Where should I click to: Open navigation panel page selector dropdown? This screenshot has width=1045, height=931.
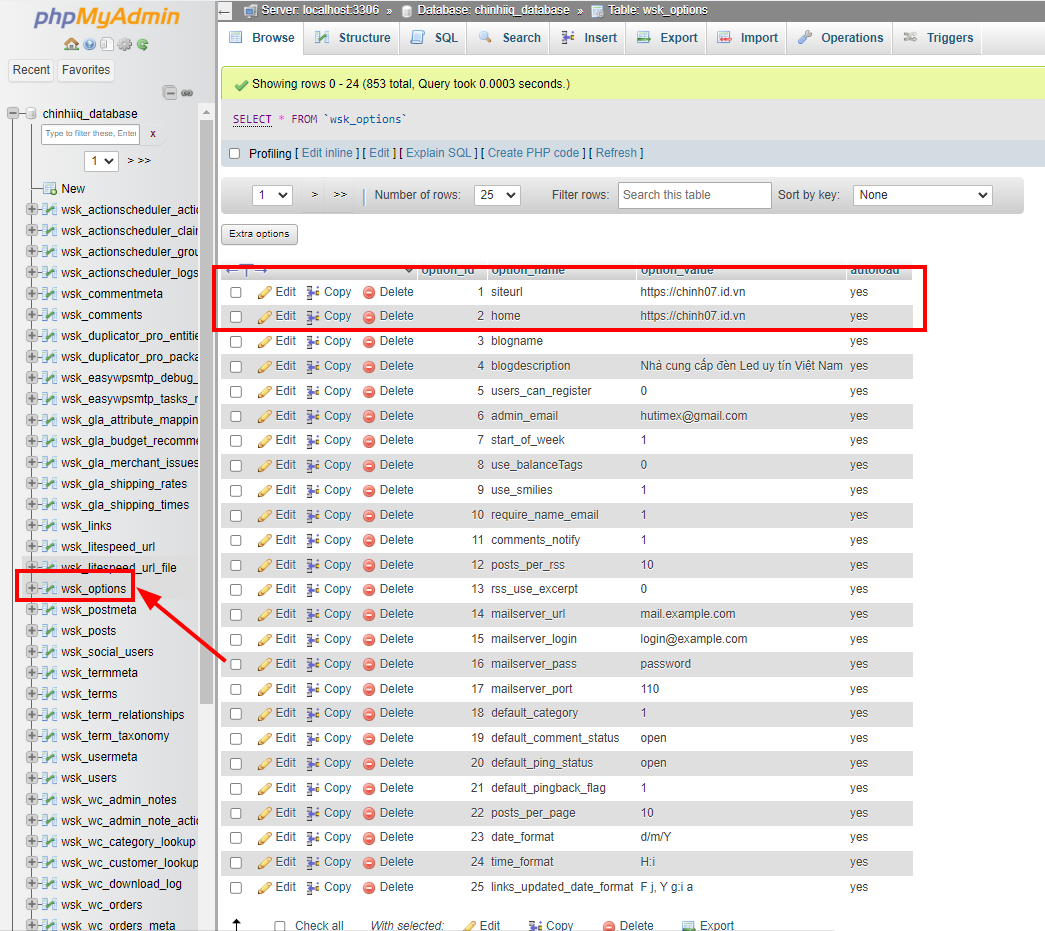(x=101, y=161)
